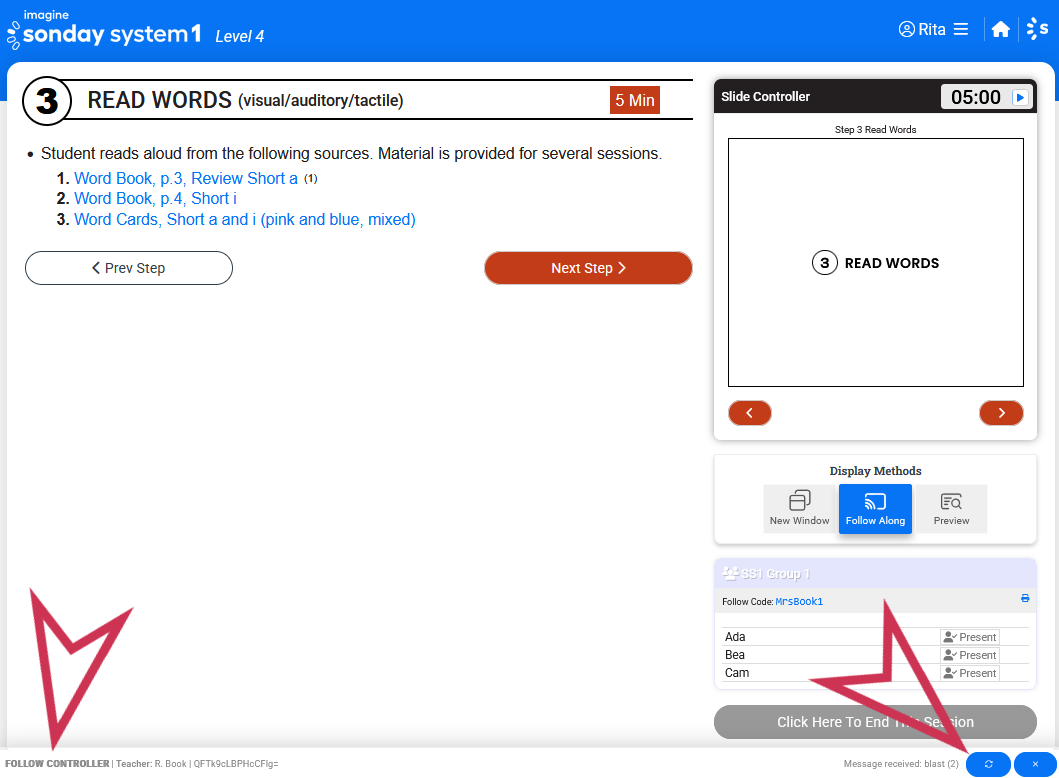Click the home icon in header
The width and height of the screenshot is (1059, 778).
click(x=1000, y=30)
